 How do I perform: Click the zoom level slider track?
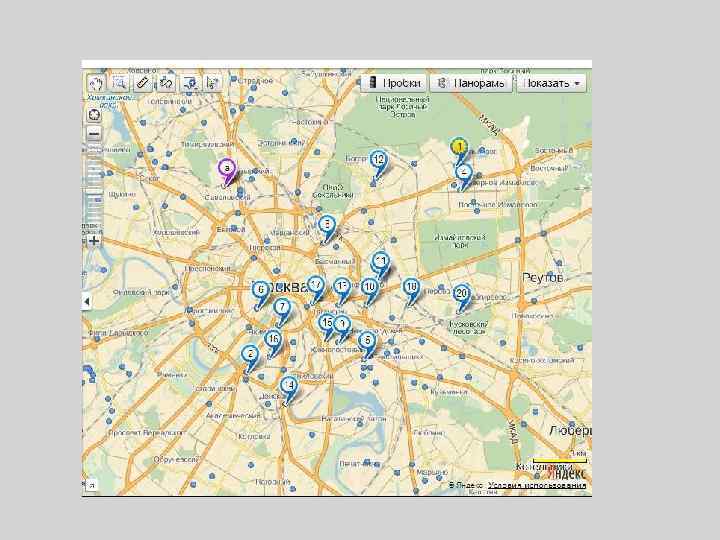(94, 187)
